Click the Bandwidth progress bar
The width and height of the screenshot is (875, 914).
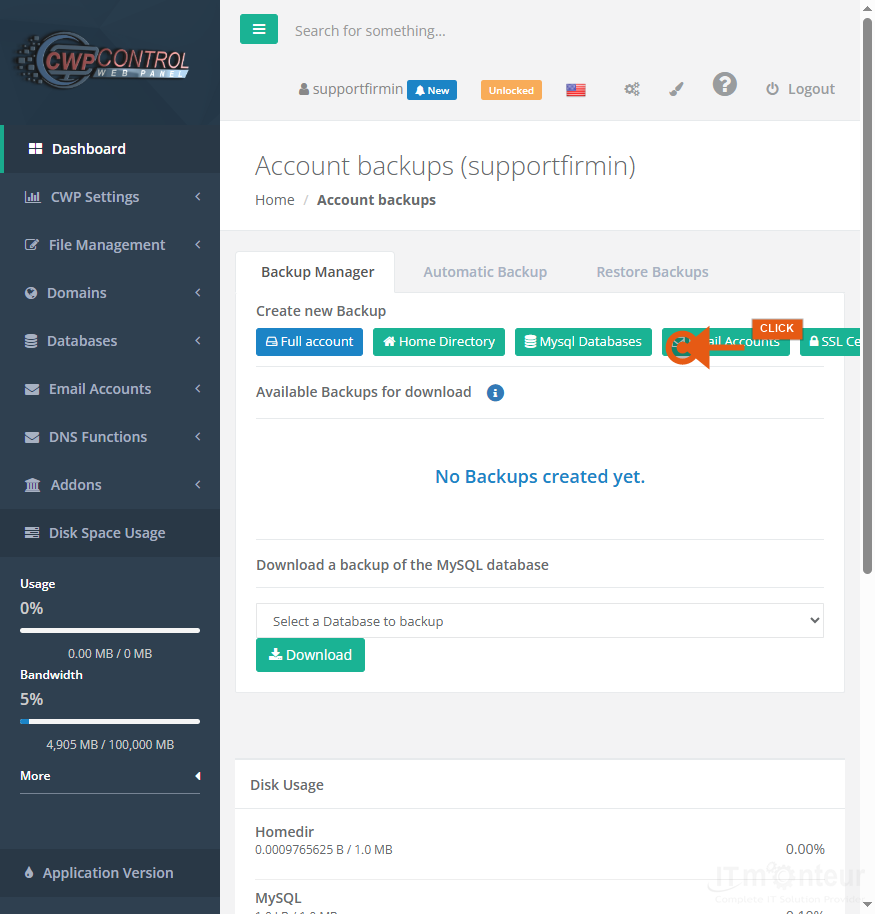click(110, 721)
